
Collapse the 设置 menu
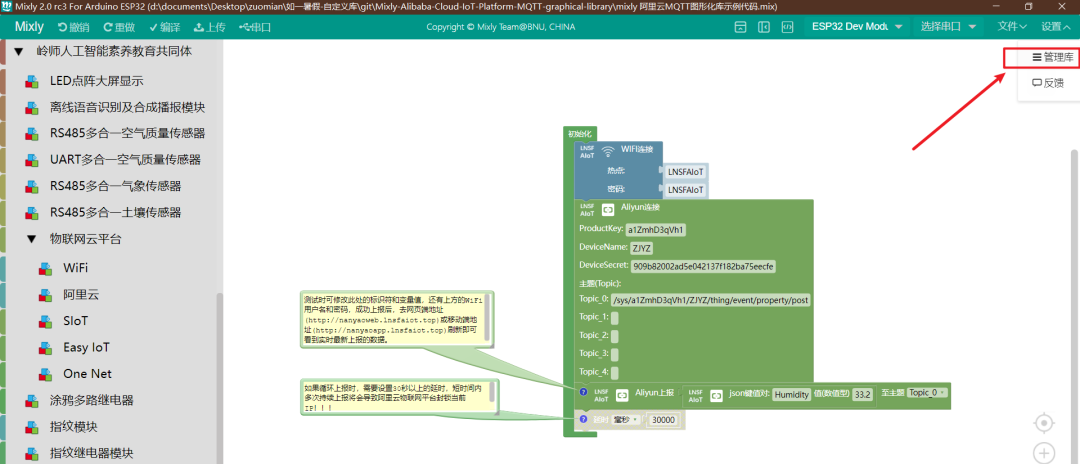(x=1056, y=27)
